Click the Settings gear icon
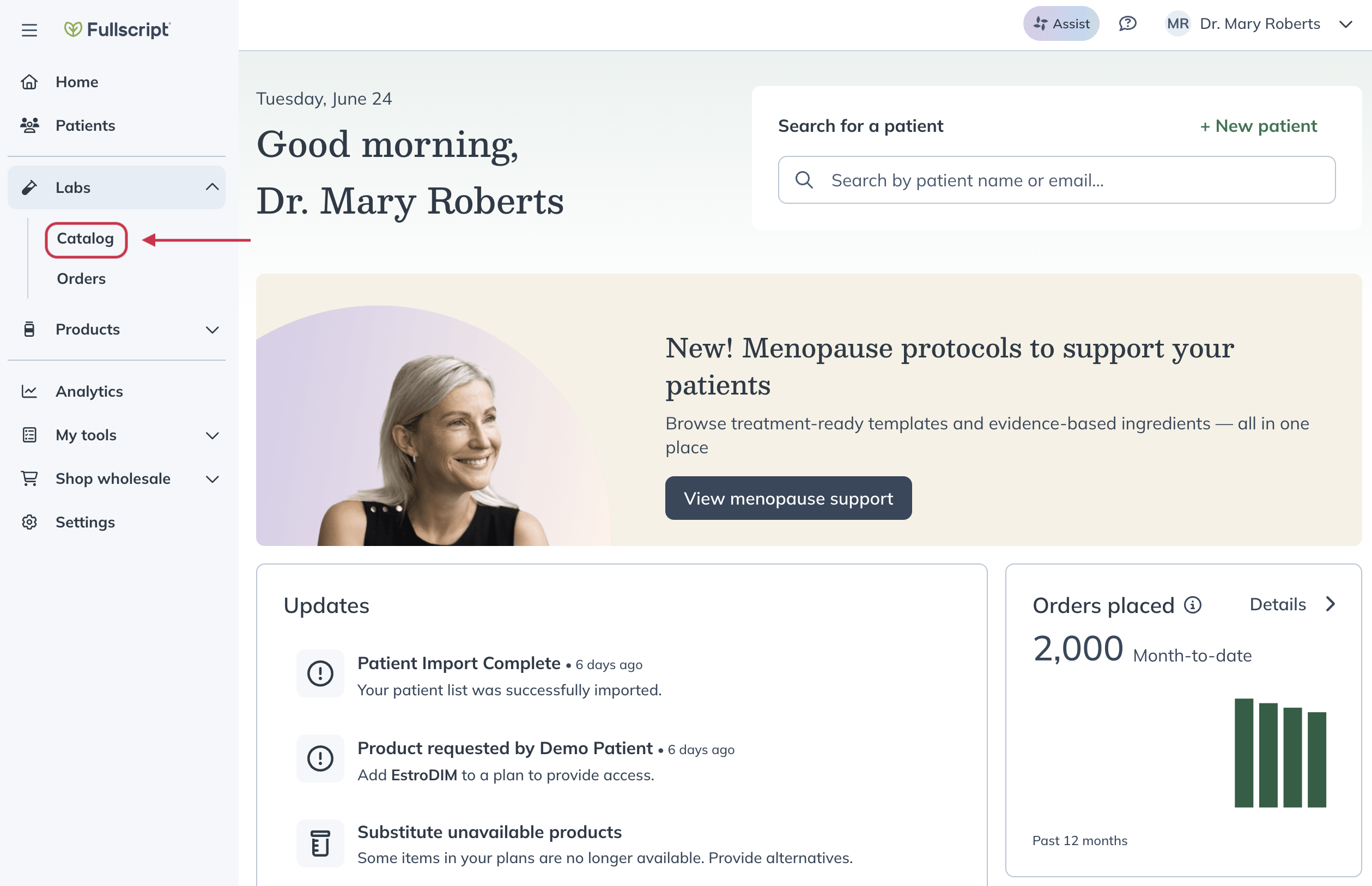This screenshot has width=1372, height=886. [x=29, y=522]
